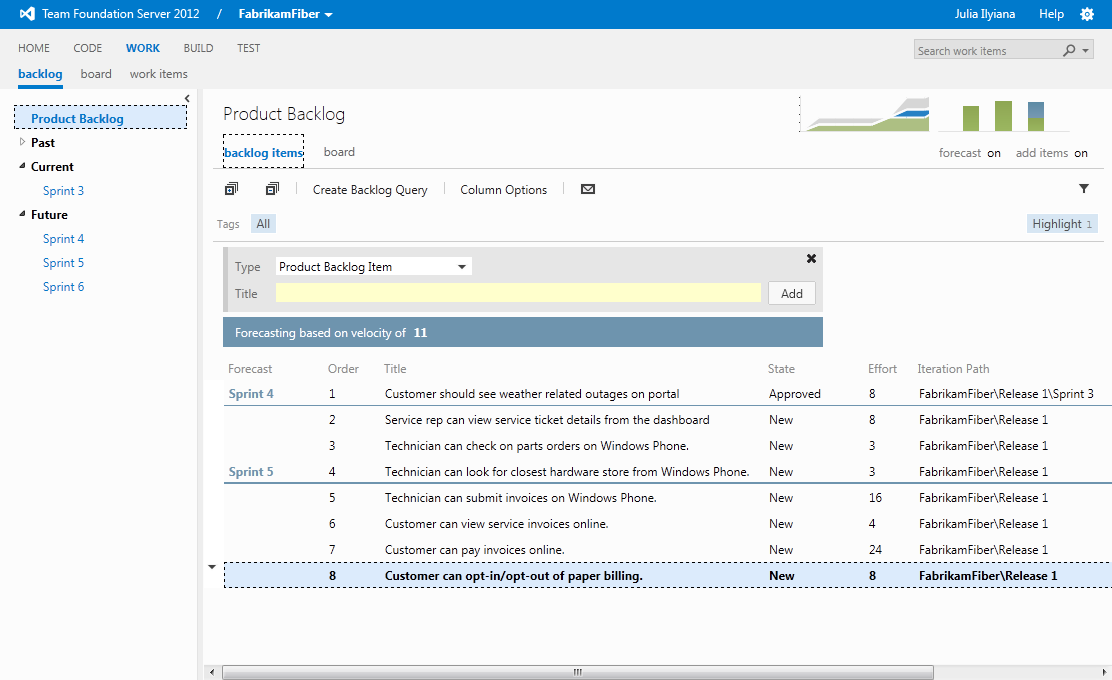This screenshot has height=680, width=1112.
Task: Click the Effort column header
Action: tap(882, 369)
